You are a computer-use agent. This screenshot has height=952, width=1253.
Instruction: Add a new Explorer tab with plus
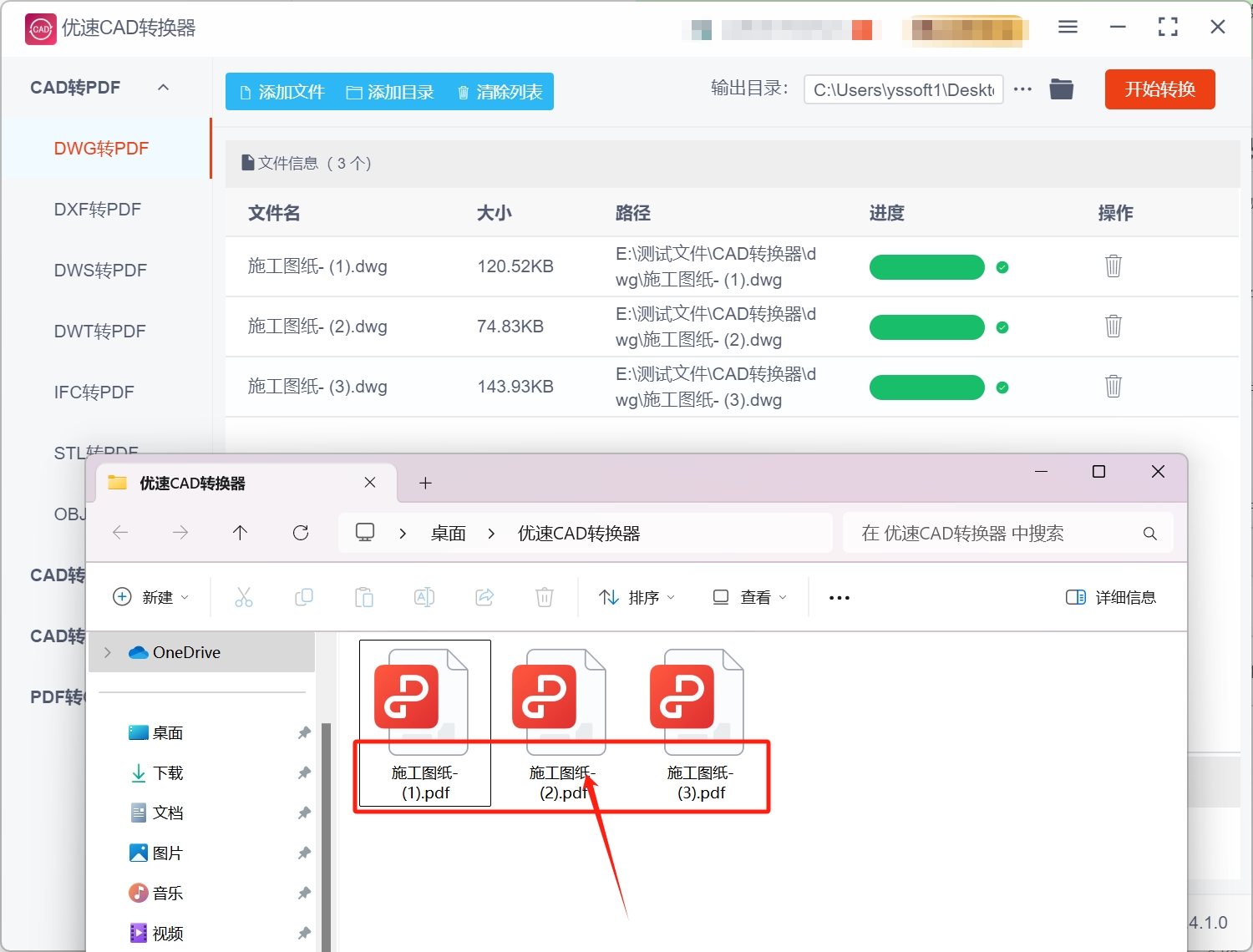click(x=425, y=483)
